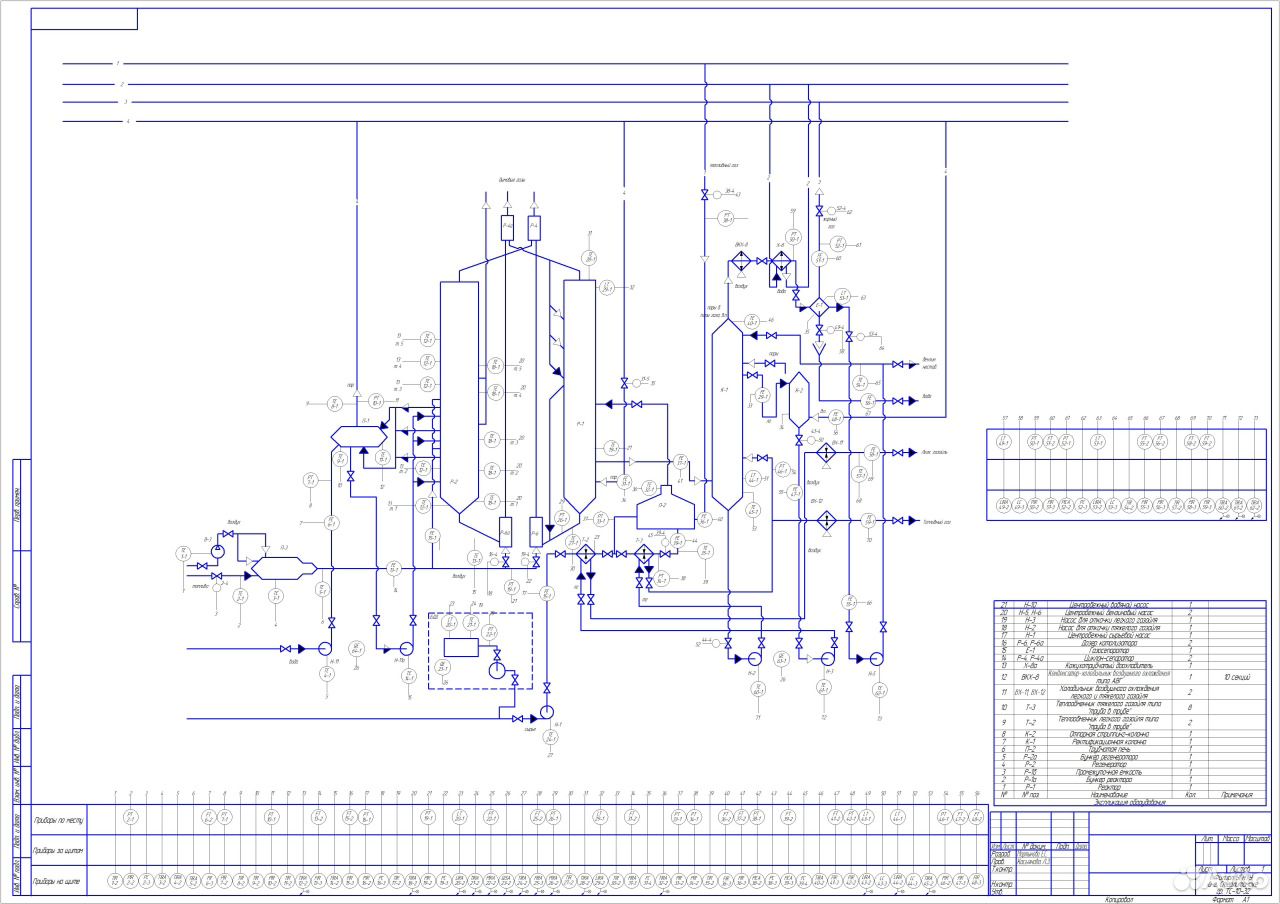Select the Р-6а catalyst doser box
Image resolution: width=1280 pixels, height=904 pixels.
[505, 532]
